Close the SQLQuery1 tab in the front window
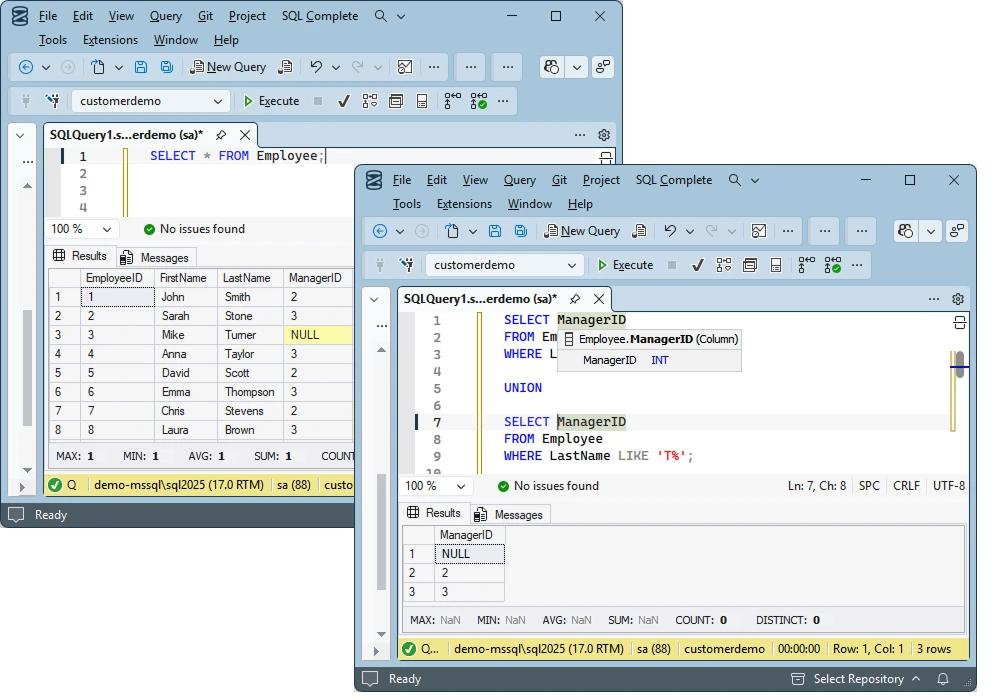Screen dimensions: 1000x700 [x=599, y=299]
